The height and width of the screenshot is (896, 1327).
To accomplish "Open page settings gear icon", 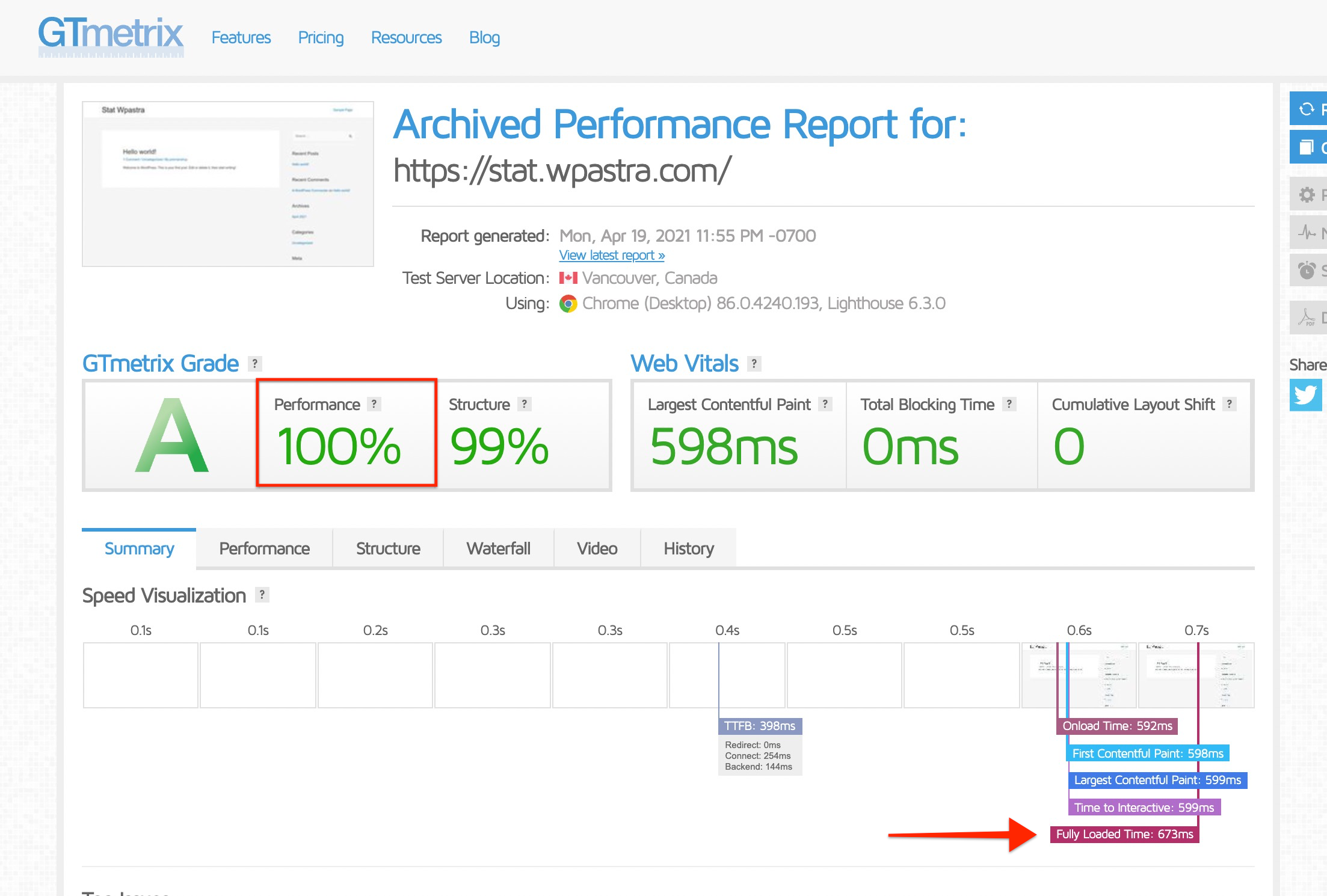I will (x=1308, y=194).
